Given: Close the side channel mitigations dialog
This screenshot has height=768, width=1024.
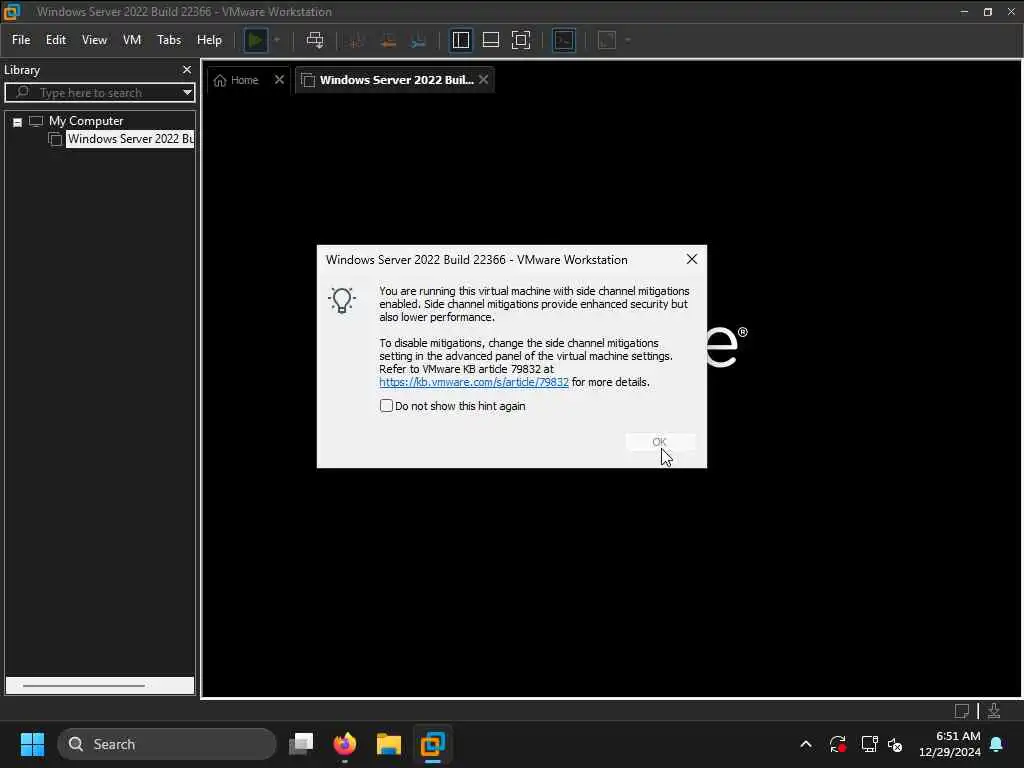Looking at the screenshot, I should tap(692, 259).
